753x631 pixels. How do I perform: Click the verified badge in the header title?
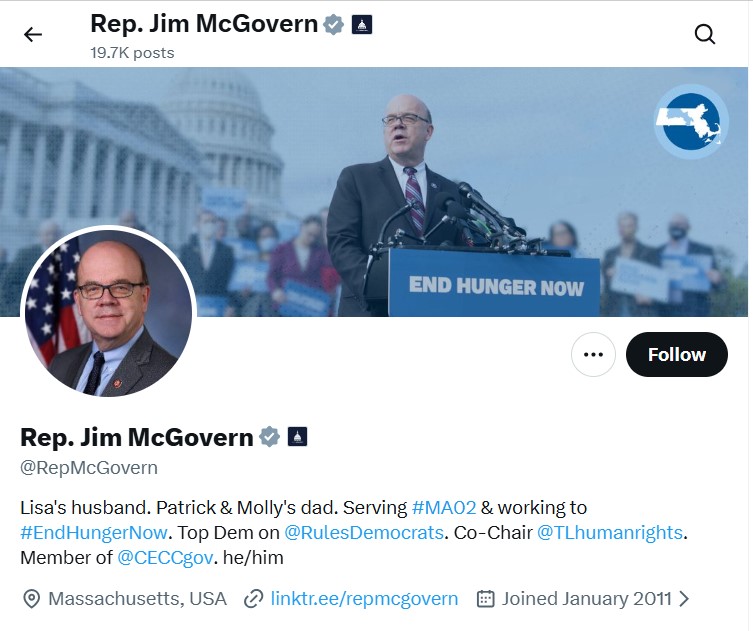(333, 24)
